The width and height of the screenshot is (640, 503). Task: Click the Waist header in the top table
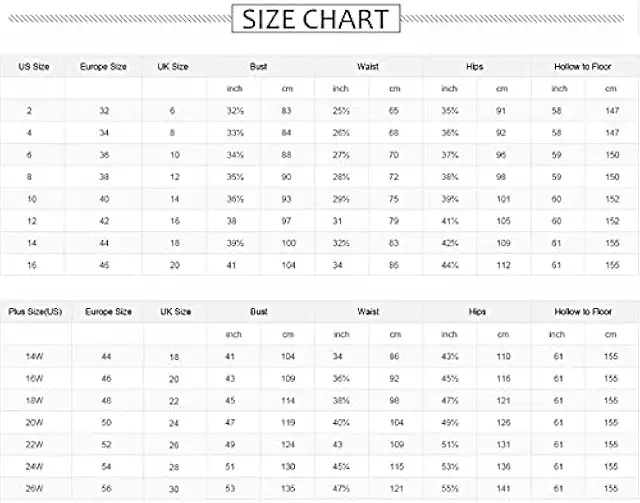pos(367,67)
